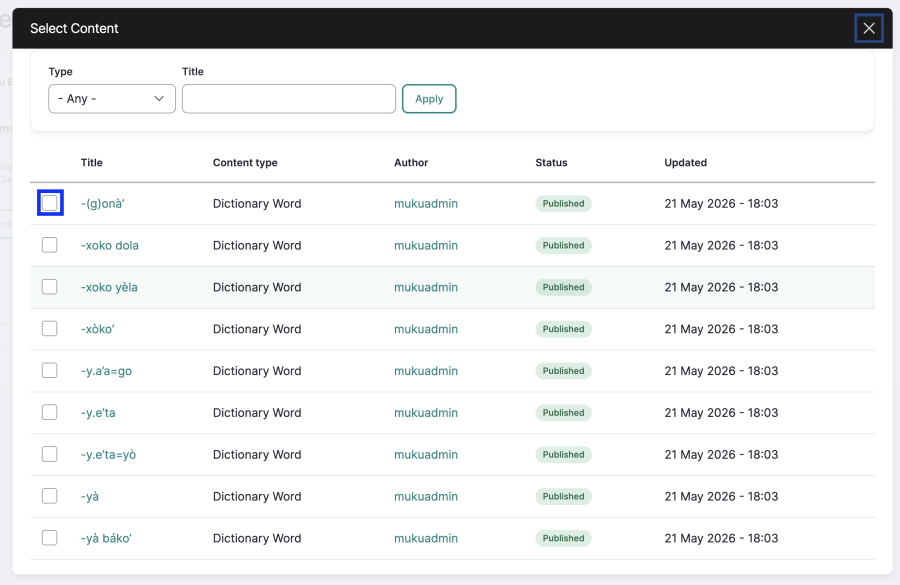The image size is (900, 585).
Task: Tick the -y.e'ta row checkbox
Action: 50,412
